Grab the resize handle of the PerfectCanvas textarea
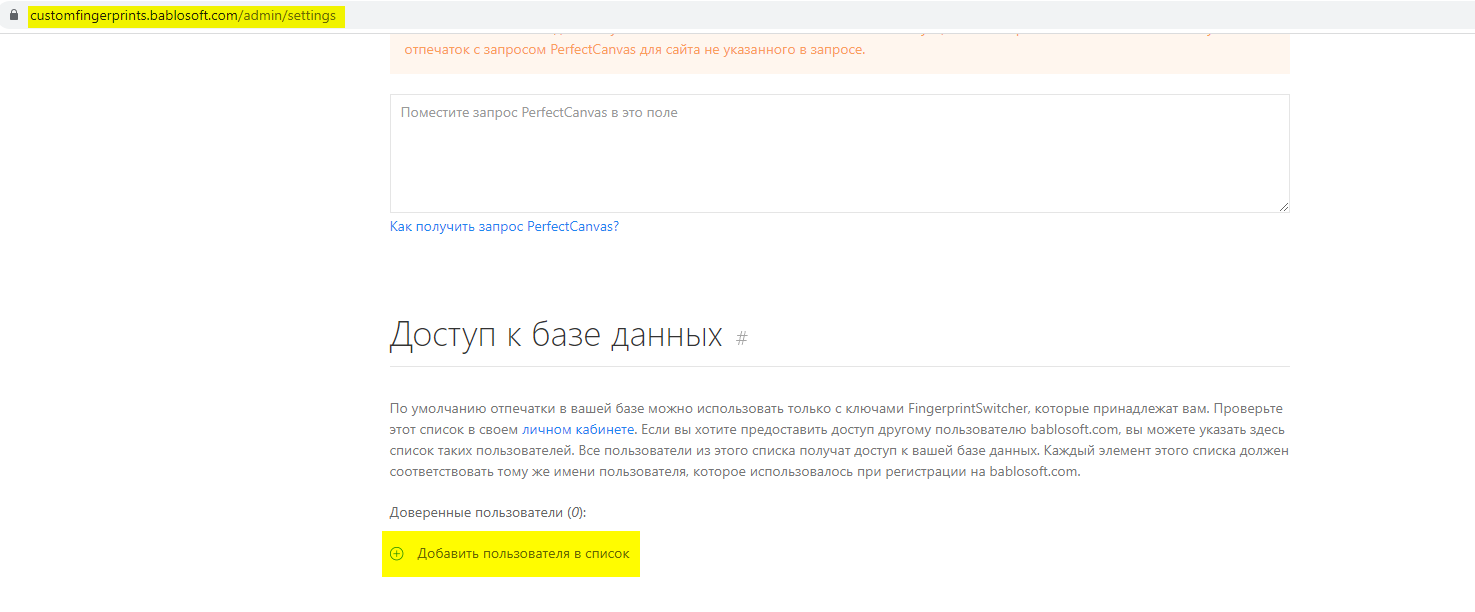The height and width of the screenshot is (612, 1475). pos(1283,206)
